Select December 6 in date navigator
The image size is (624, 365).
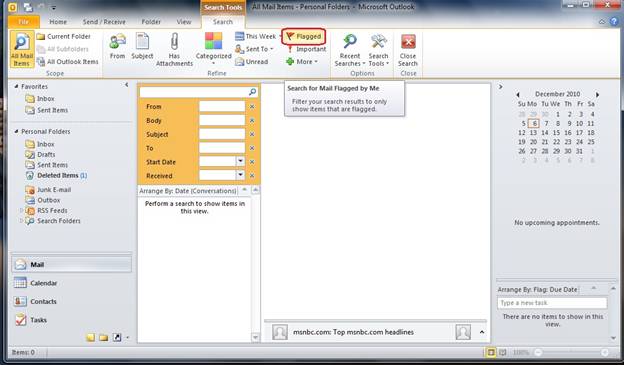[534, 123]
